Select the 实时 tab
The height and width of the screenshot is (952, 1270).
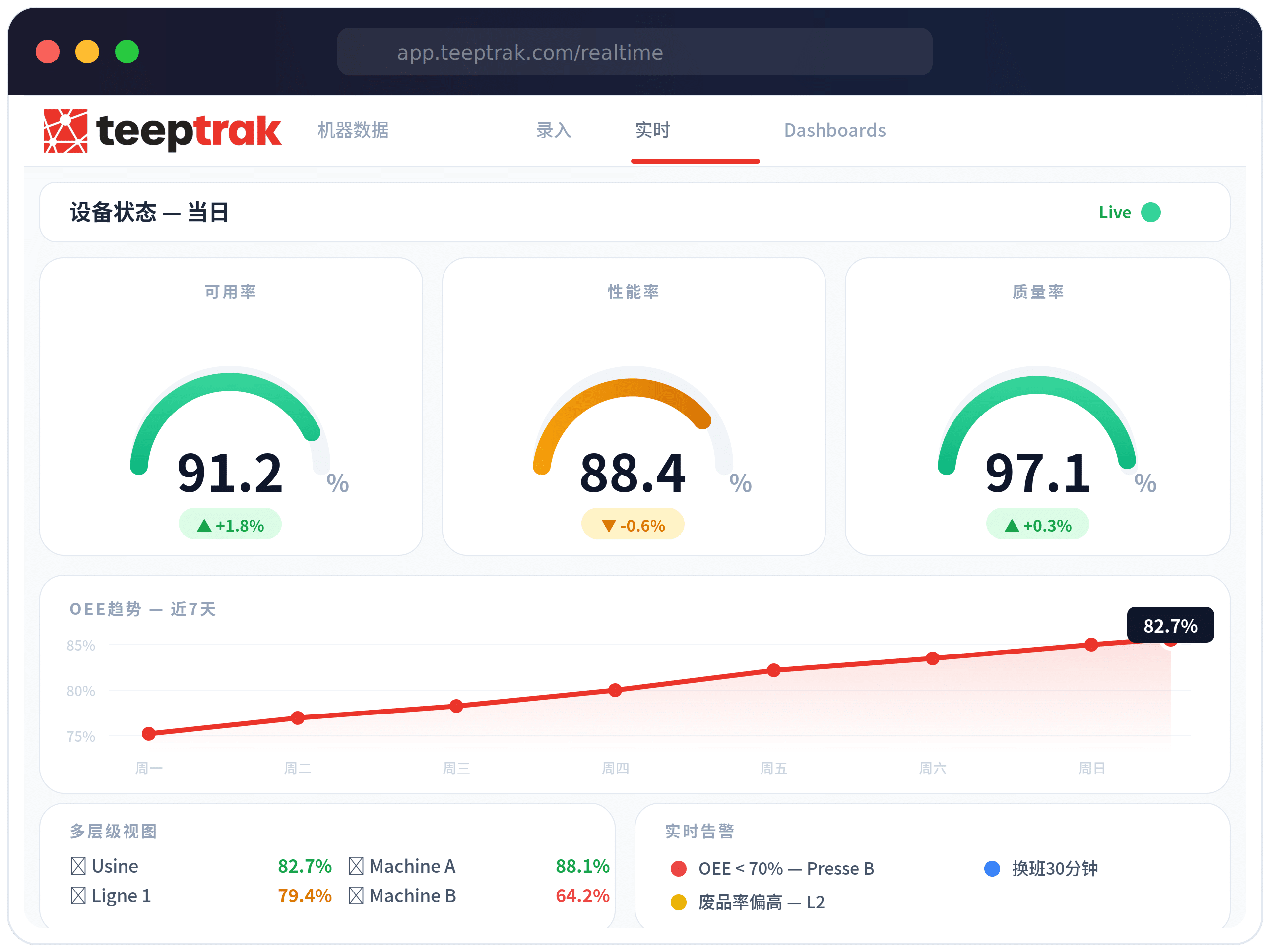pyautogui.click(x=653, y=130)
